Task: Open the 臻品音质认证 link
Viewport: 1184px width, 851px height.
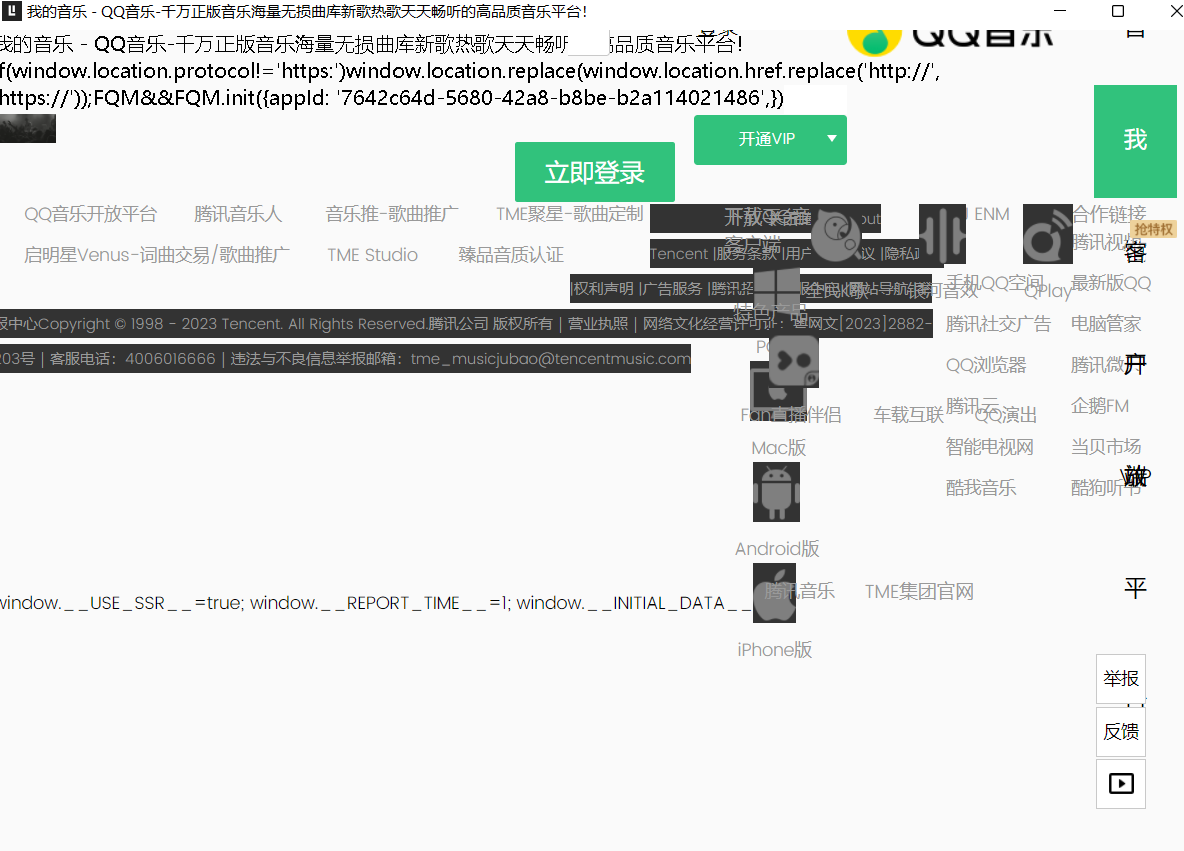Action: point(511,255)
